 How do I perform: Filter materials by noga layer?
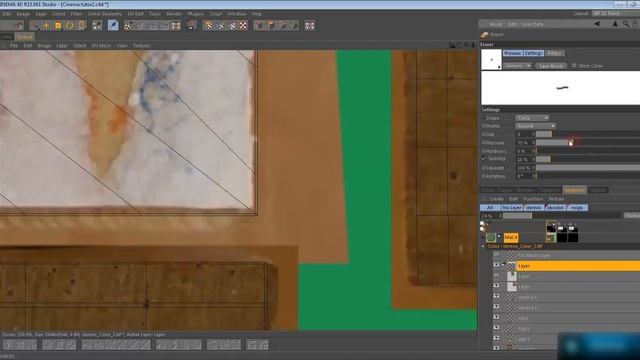pyautogui.click(x=577, y=208)
